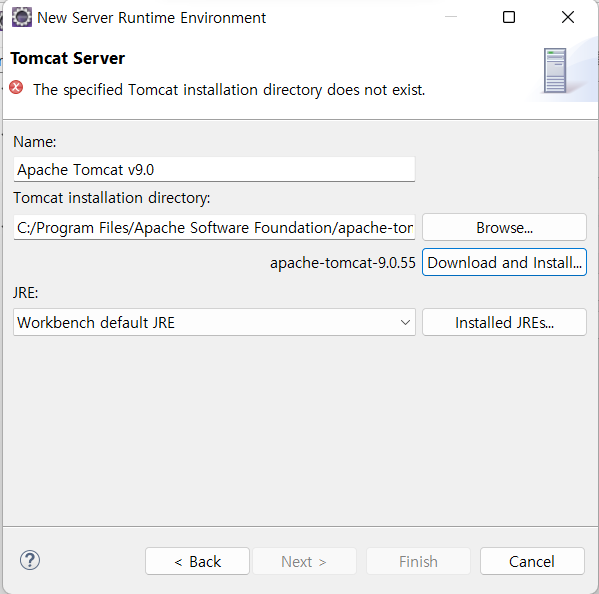This screenshot has height=594, width=599.
Task: Open the Browse... directory chooser
Action: [504, 227]
